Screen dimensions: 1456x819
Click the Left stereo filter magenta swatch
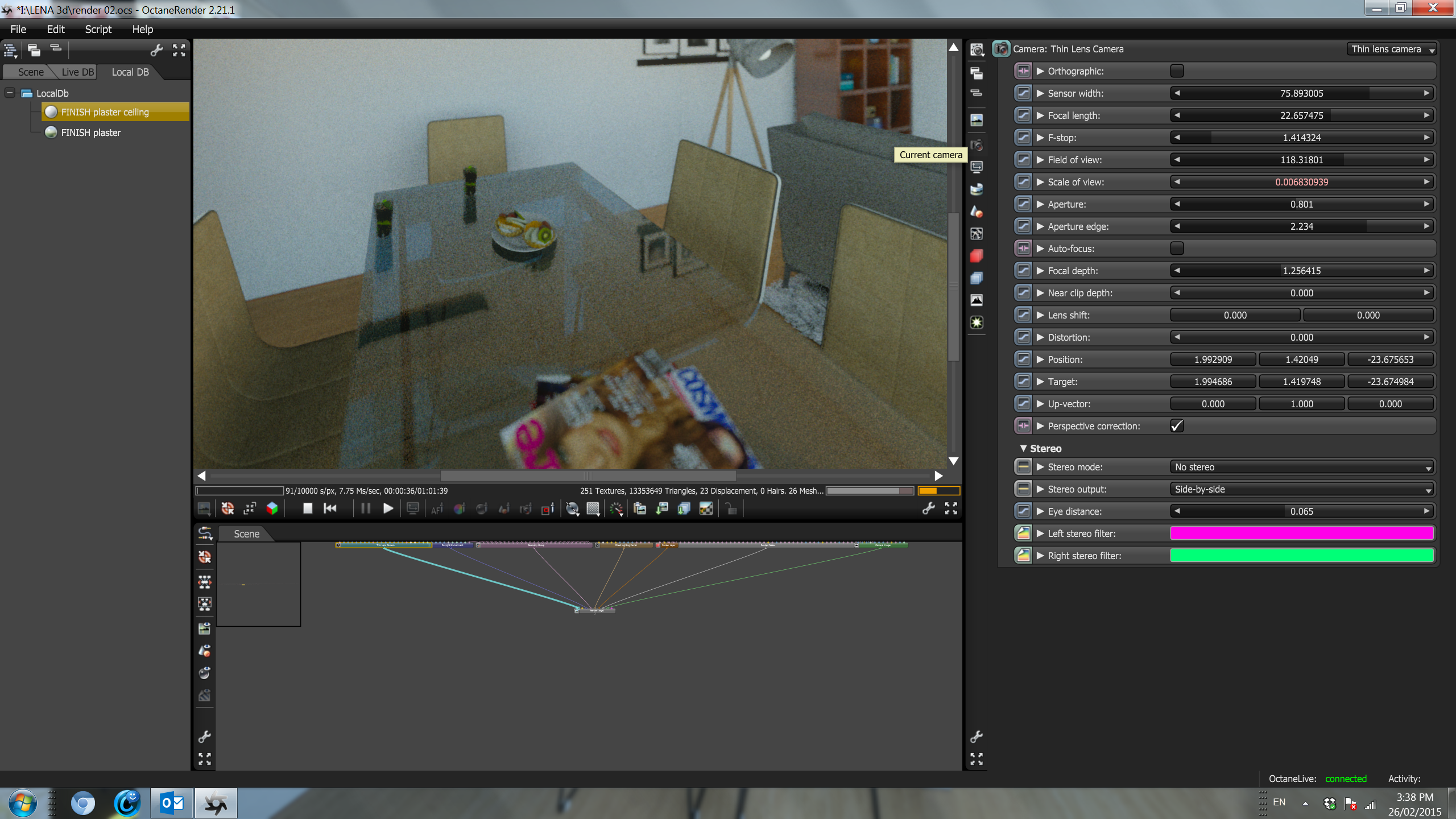point(1301,533)
